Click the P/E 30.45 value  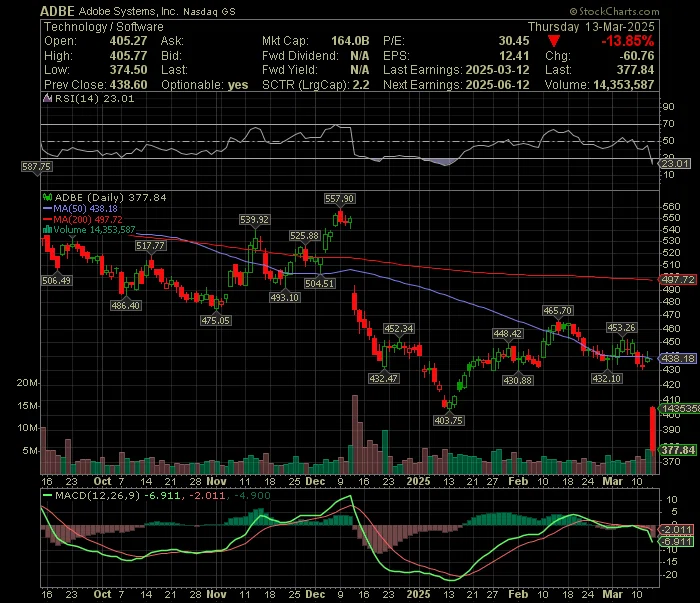click(514, 41)
